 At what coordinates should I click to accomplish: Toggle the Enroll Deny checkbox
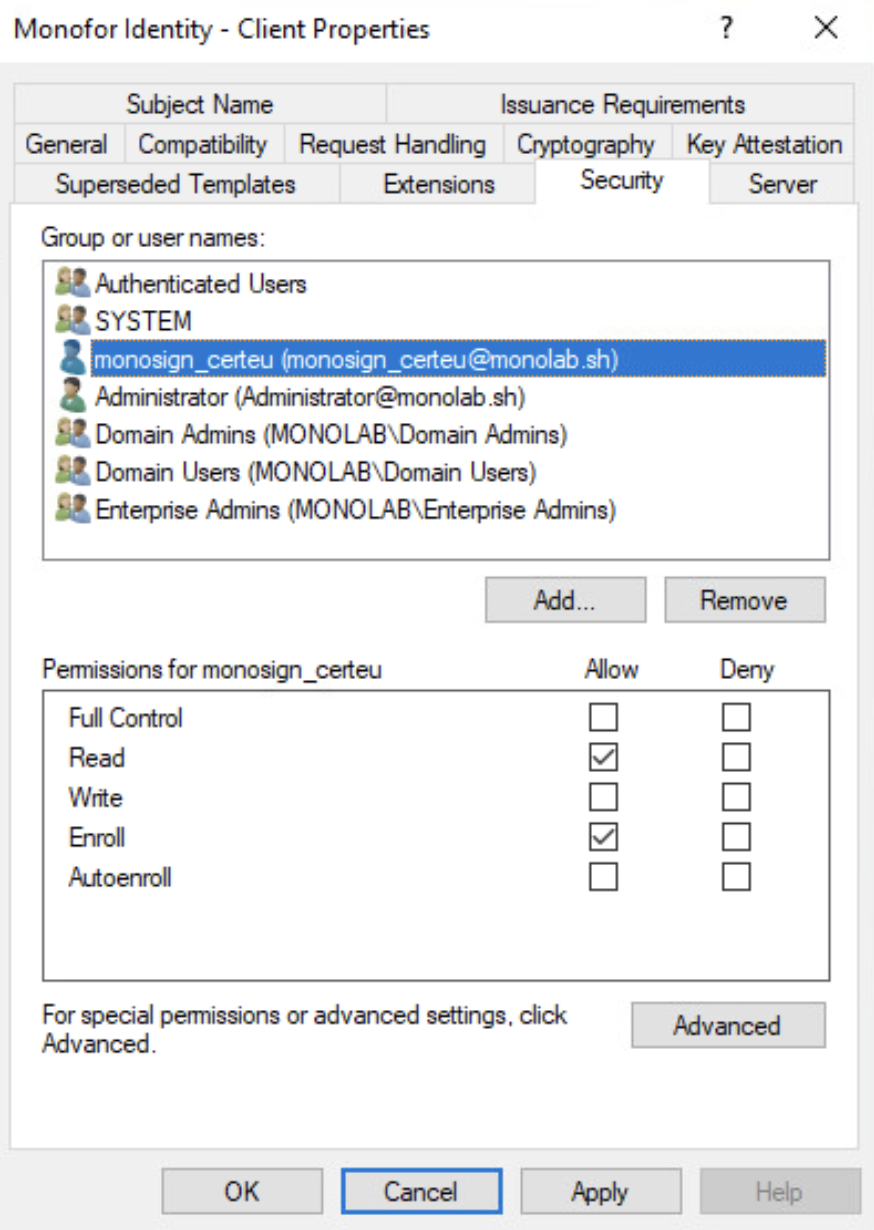tap(736, 837)
